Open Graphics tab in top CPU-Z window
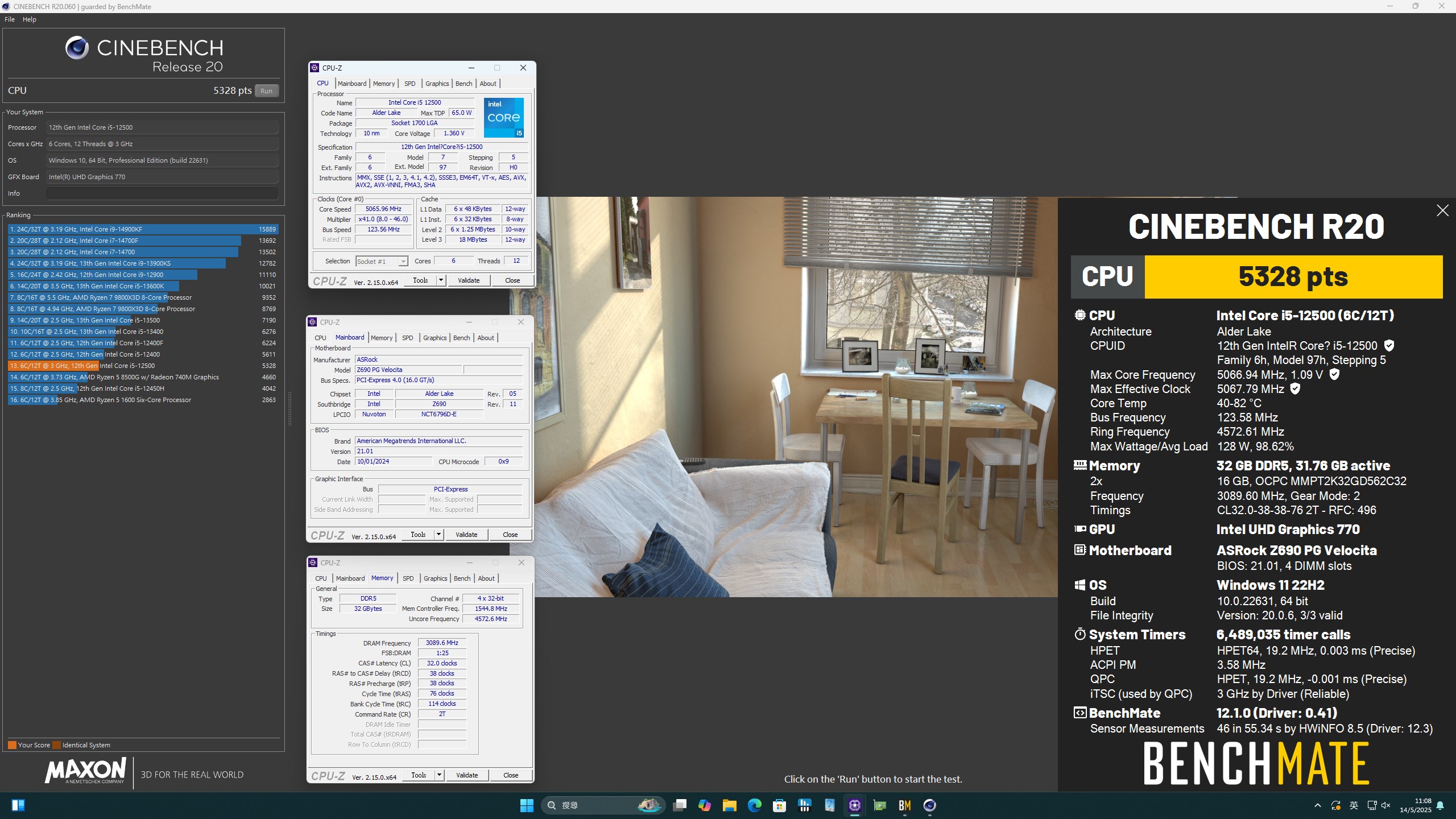 (x=437, y=84)
